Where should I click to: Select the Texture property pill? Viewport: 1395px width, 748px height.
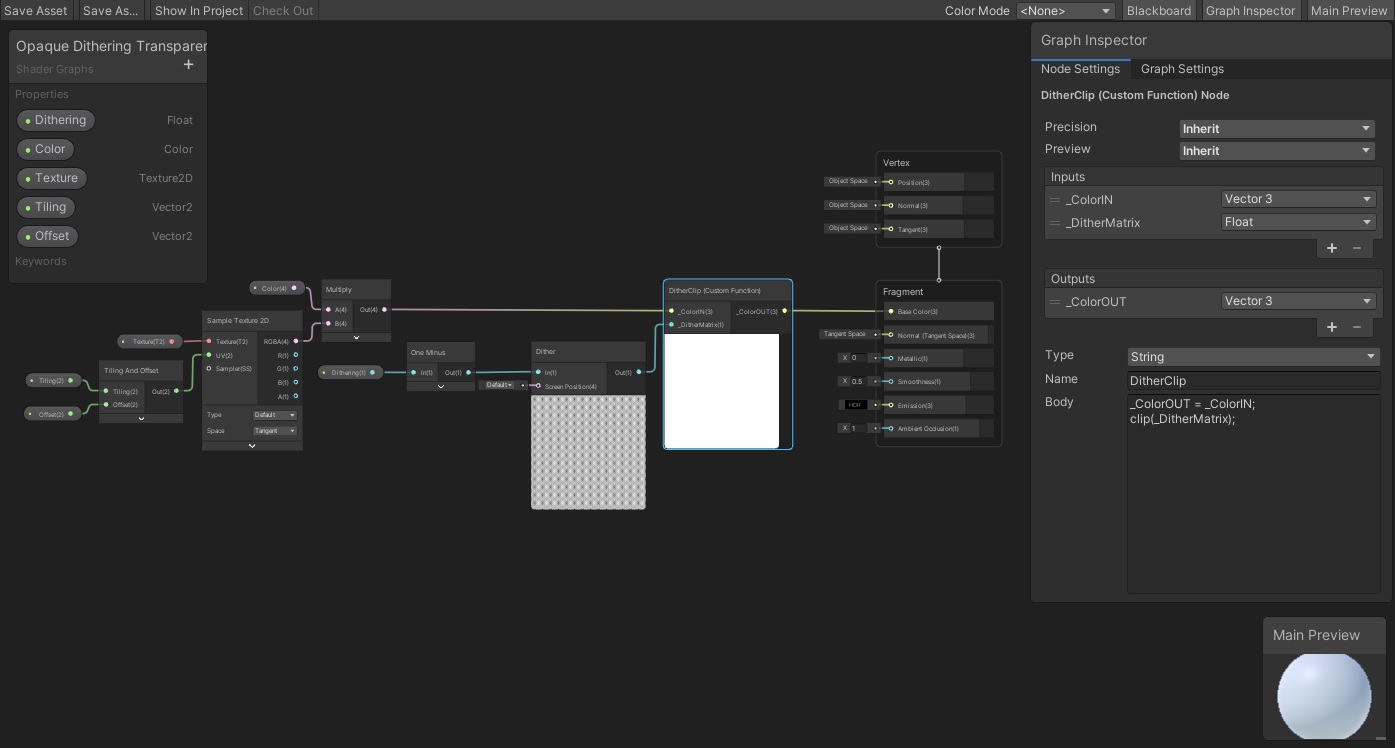(52, 178)
